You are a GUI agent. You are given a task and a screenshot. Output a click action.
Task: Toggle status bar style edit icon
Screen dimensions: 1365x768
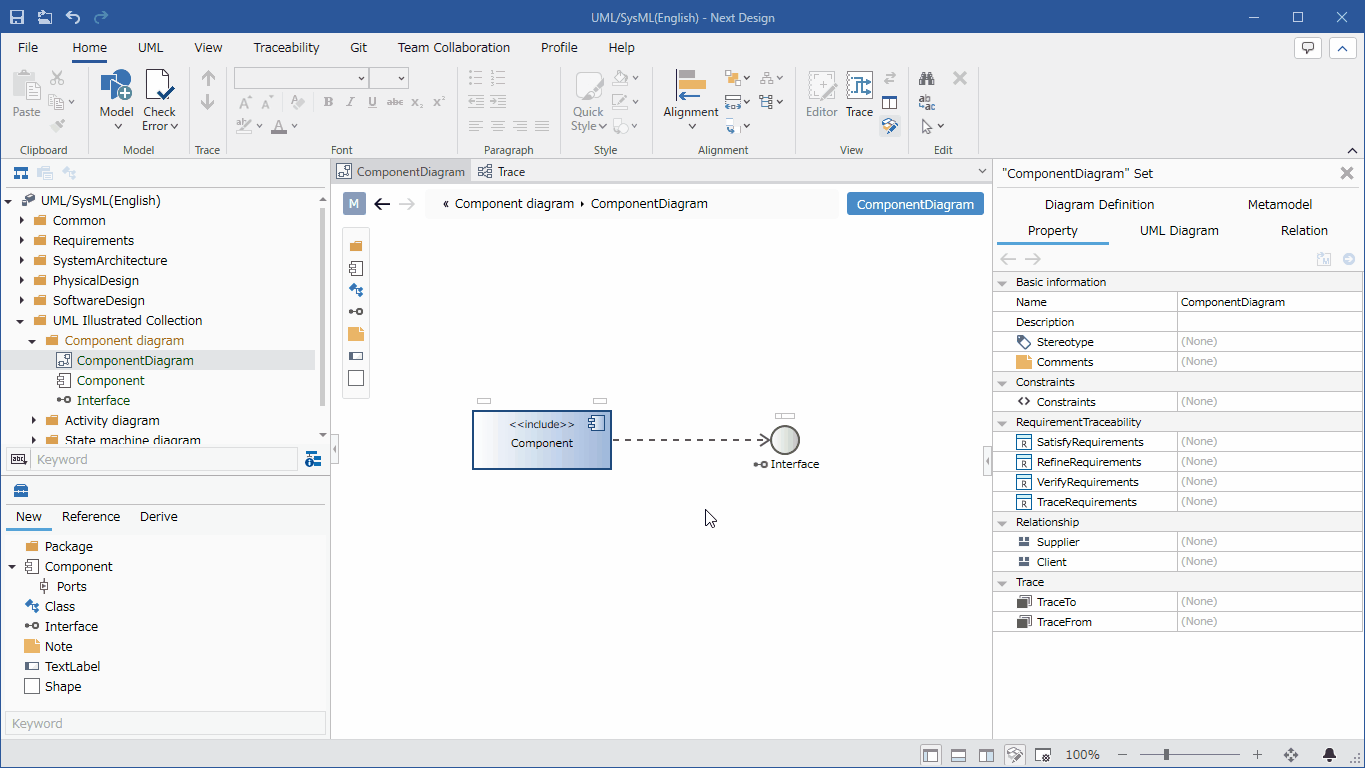click(1015, 755)
